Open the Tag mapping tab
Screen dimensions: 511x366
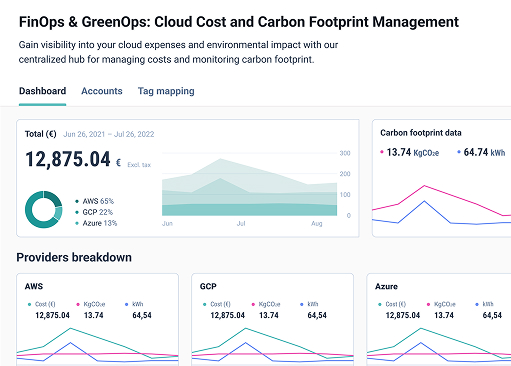point(166,91)
